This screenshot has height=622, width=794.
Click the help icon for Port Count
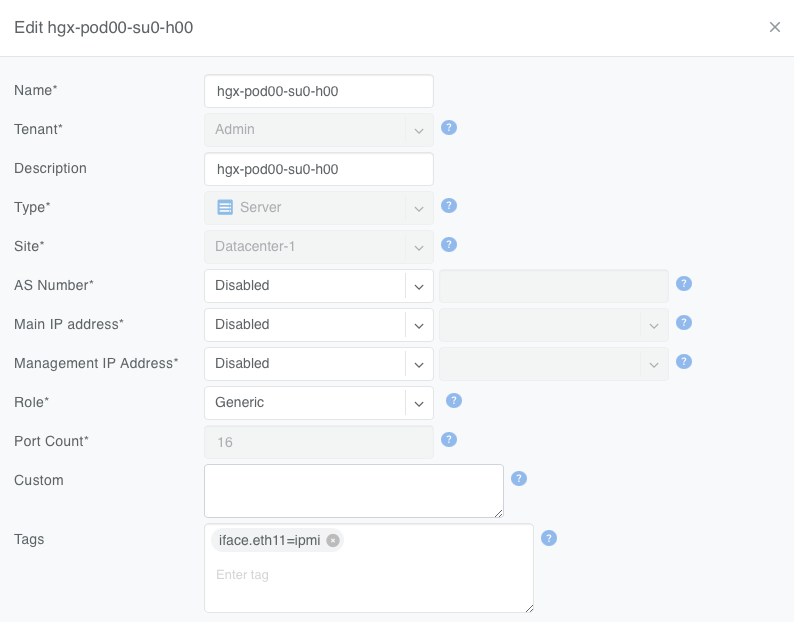(x=449, y=440)
